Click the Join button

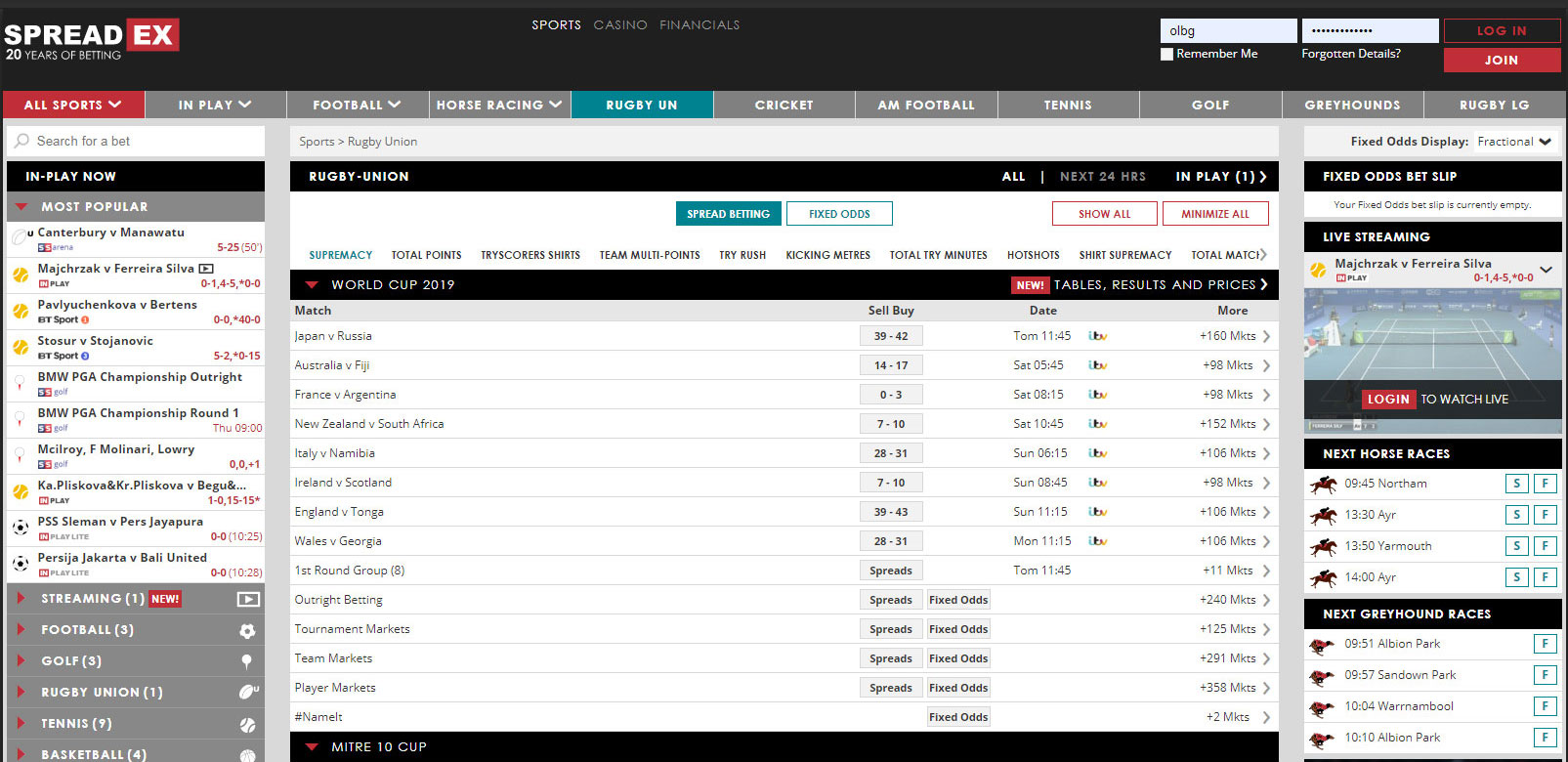pos(1501,60)
